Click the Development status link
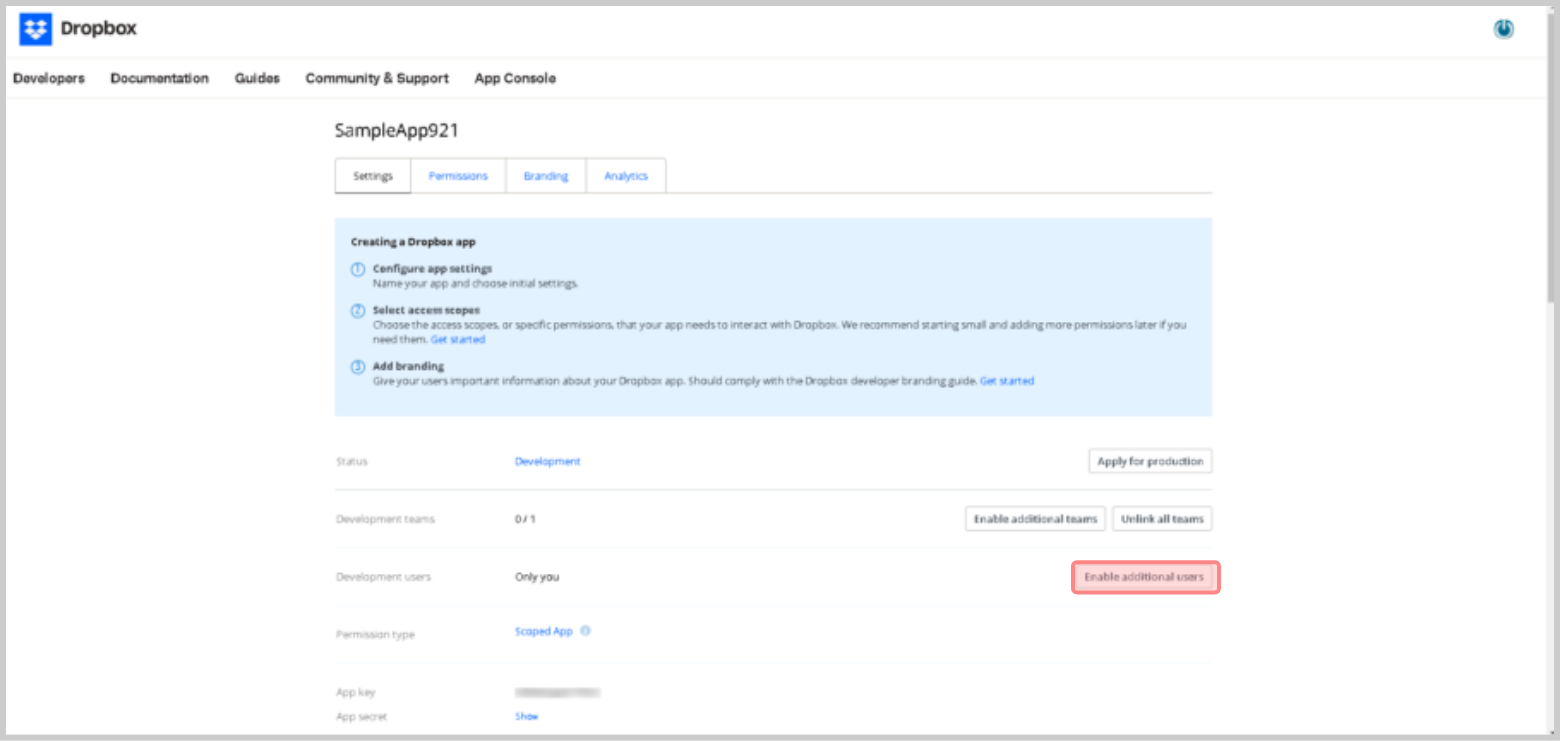This screenshot has width=1560, height=741. point(547,461)
